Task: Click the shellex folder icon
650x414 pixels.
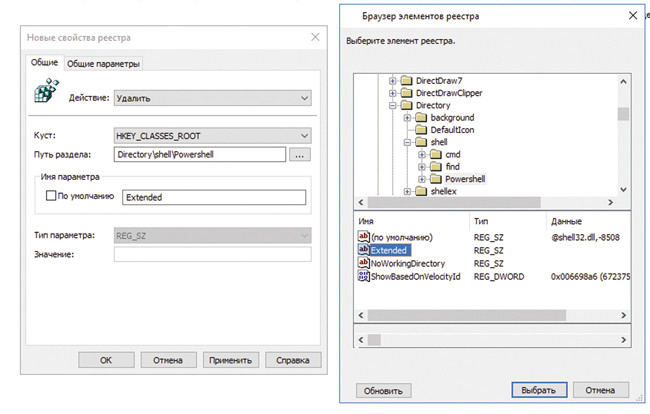Action: 422,190
